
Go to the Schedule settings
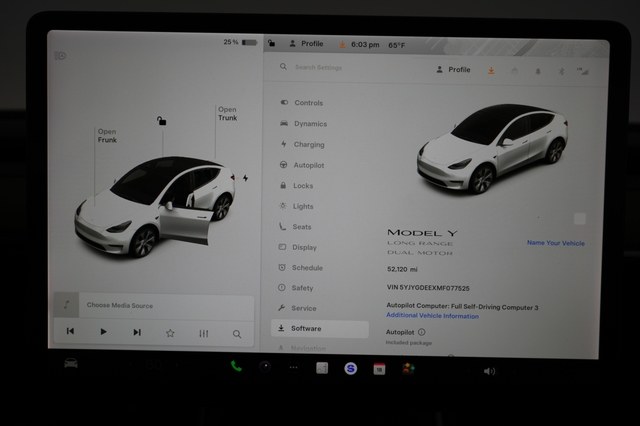coord(300,268)
